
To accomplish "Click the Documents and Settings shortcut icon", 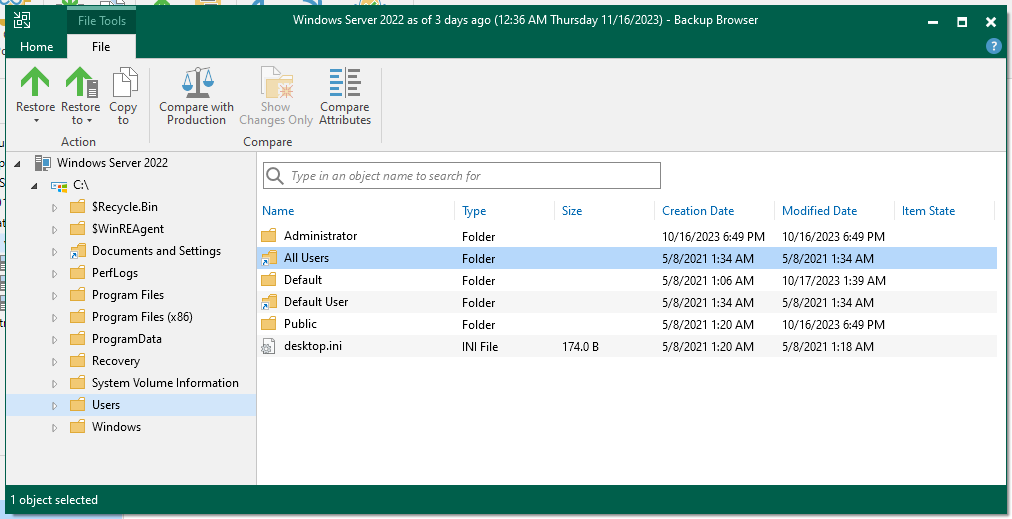I will tap(77, 251).
